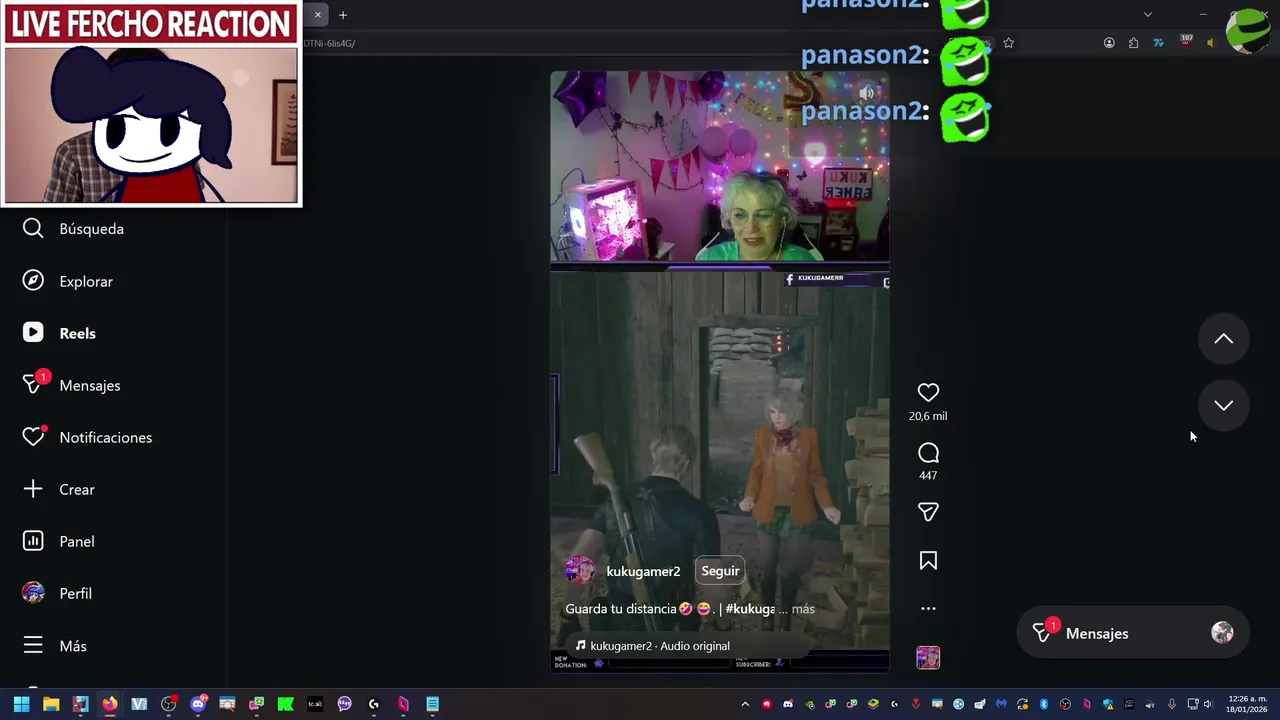Screen dimensions: 1280x720
Task: Click 20,6 mil likes count
Action: click(x=928, y=416)
